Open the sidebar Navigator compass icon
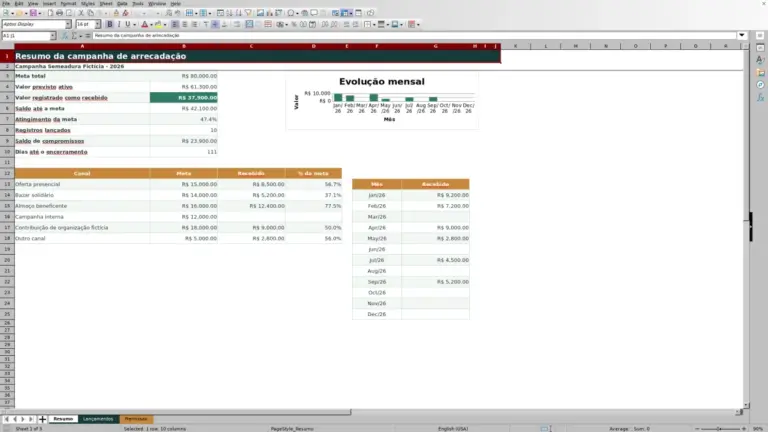768x432 pixels. point(760,85)
